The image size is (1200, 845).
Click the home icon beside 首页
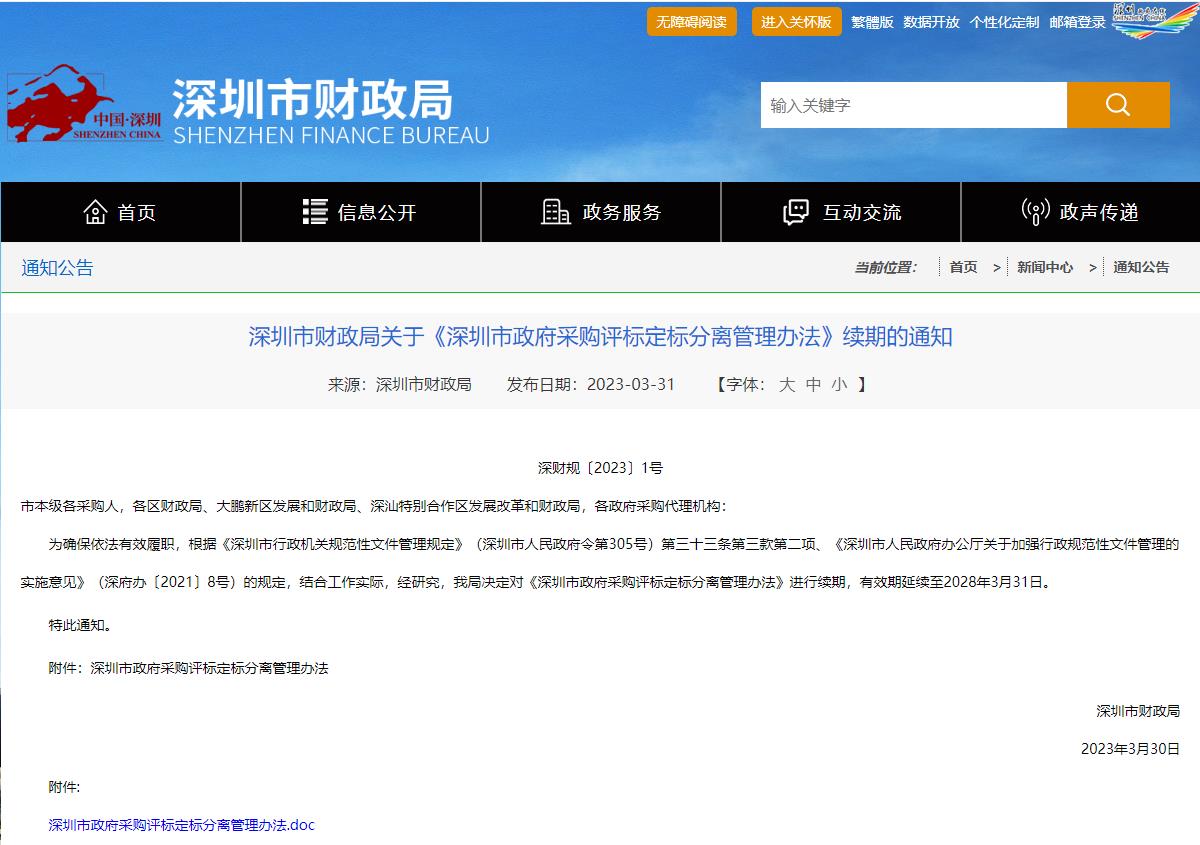[96, 212]
